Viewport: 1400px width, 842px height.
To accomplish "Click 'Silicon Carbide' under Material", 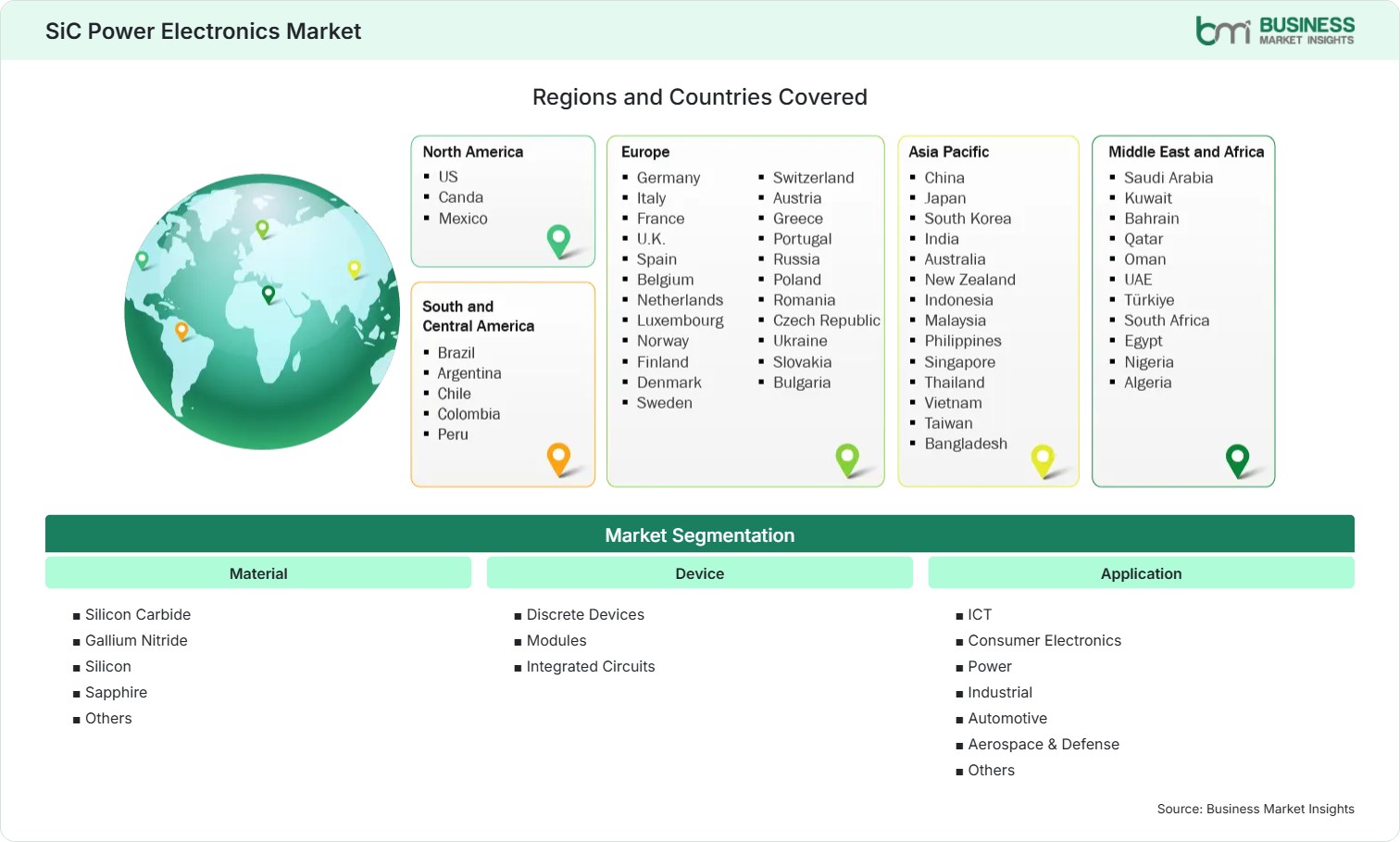I will pos(138,614).
